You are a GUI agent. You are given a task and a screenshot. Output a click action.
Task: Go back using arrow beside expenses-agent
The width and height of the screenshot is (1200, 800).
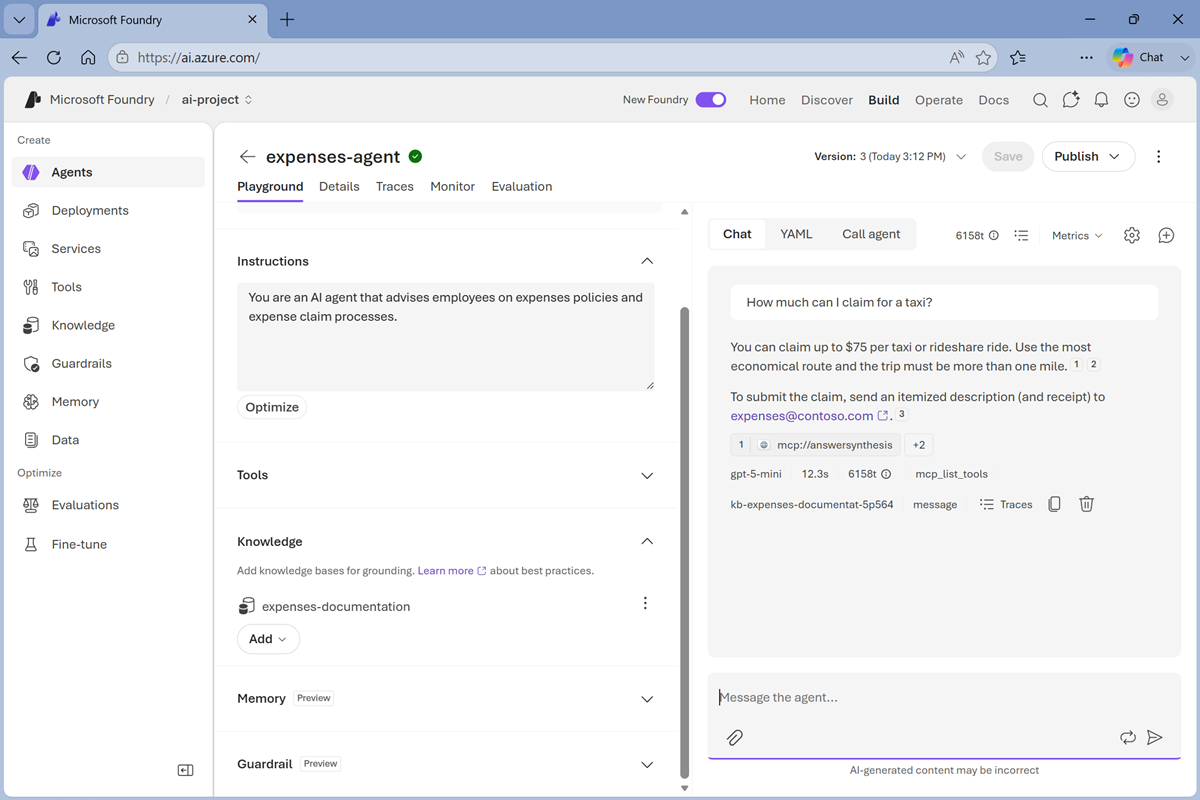click(247, 157)
